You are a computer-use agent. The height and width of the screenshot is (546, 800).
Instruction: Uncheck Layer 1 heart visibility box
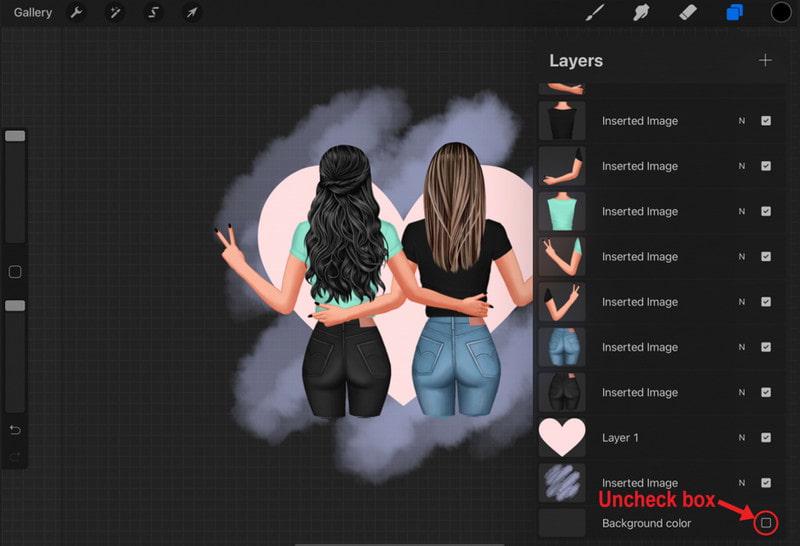point(766,437)
